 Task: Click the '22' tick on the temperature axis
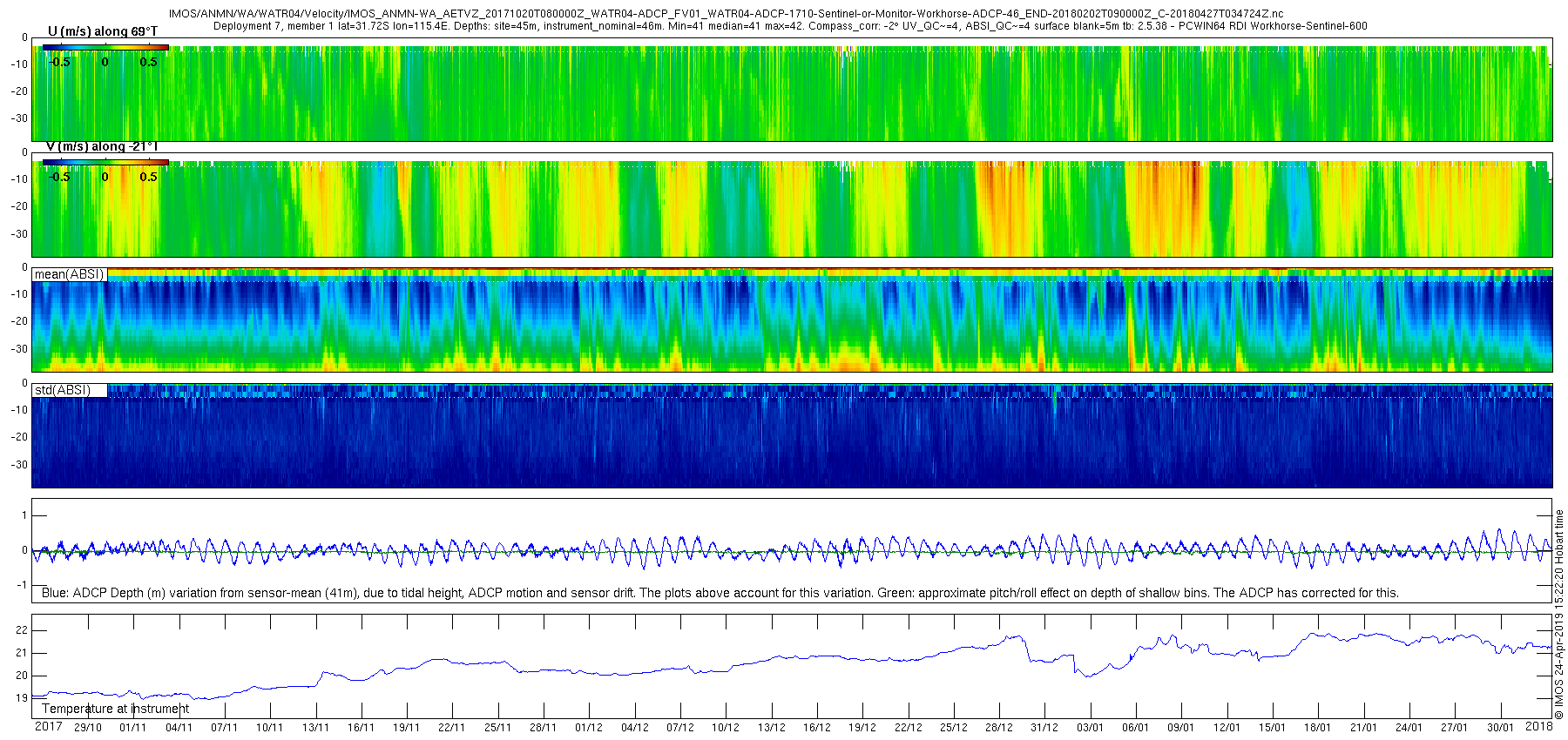click(x=22, y=630)
